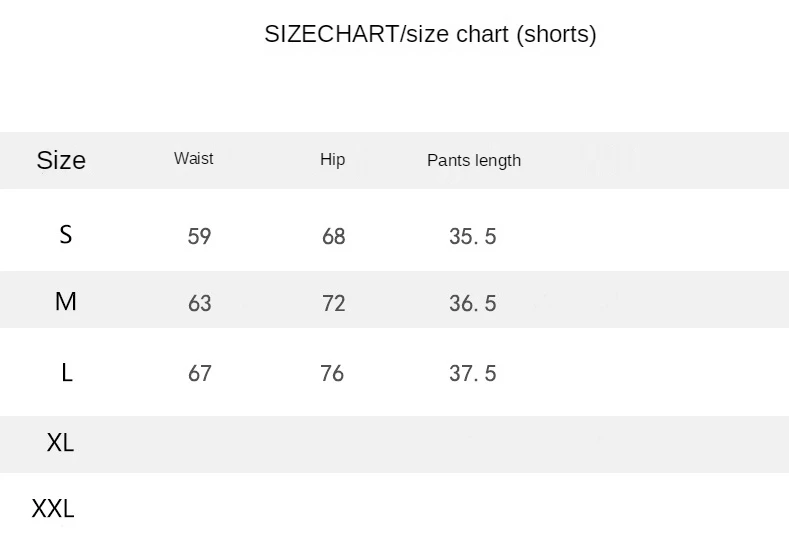Screen dimensions: 789x554
Task: Select the M size row label
Action: click(x=66, y=301)
